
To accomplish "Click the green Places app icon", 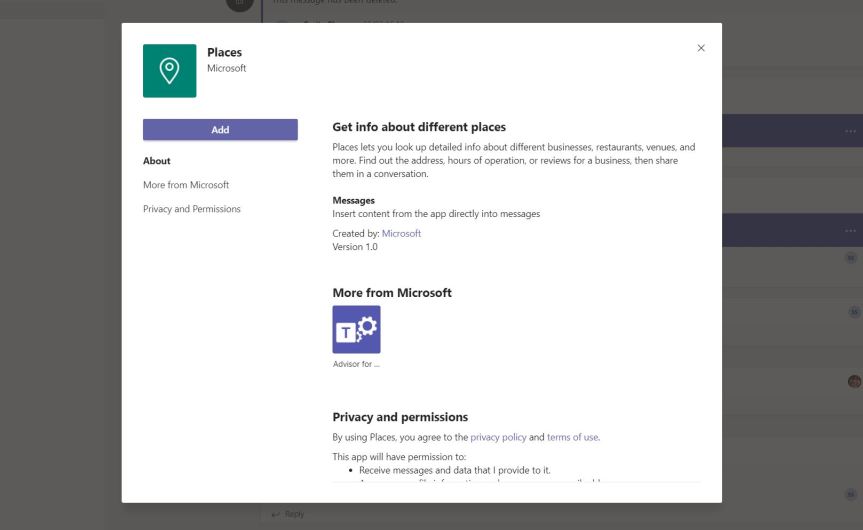I will [169, 71].
